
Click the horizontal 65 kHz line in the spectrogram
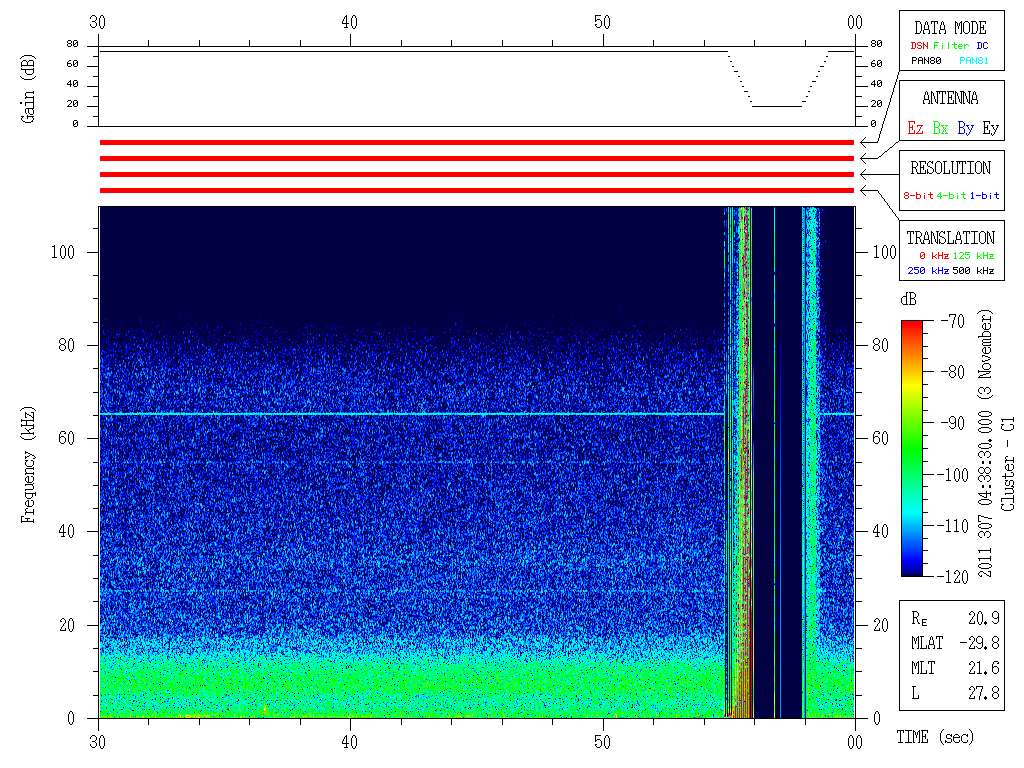(x=400, y=414)
